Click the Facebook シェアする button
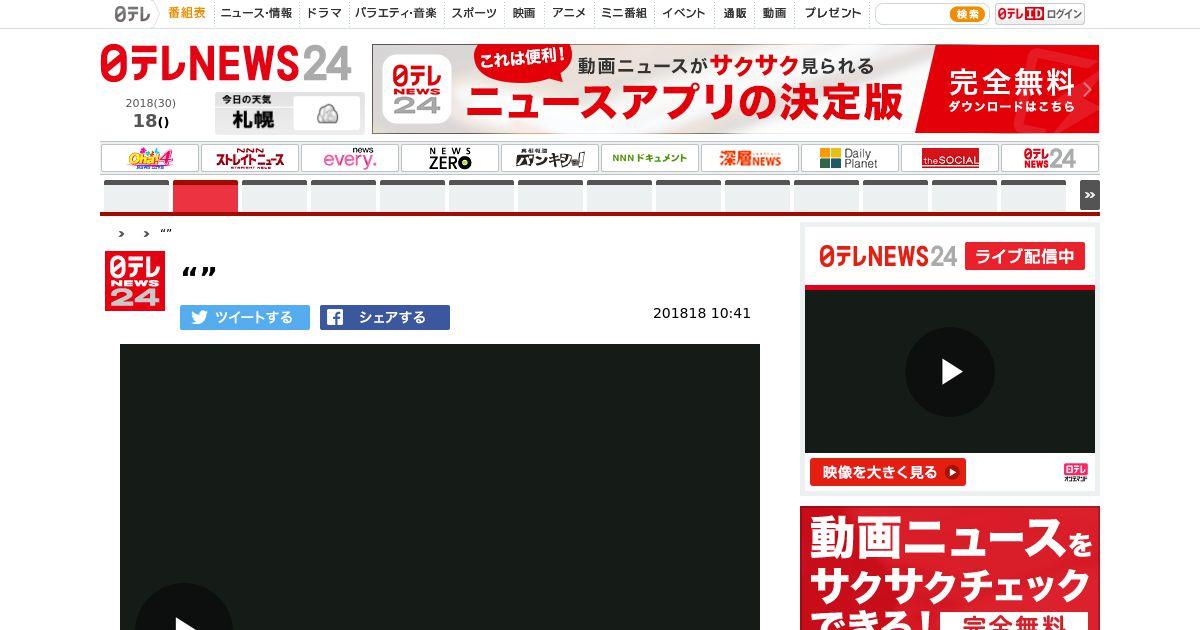1200x630 pixels. coord(385,317)
